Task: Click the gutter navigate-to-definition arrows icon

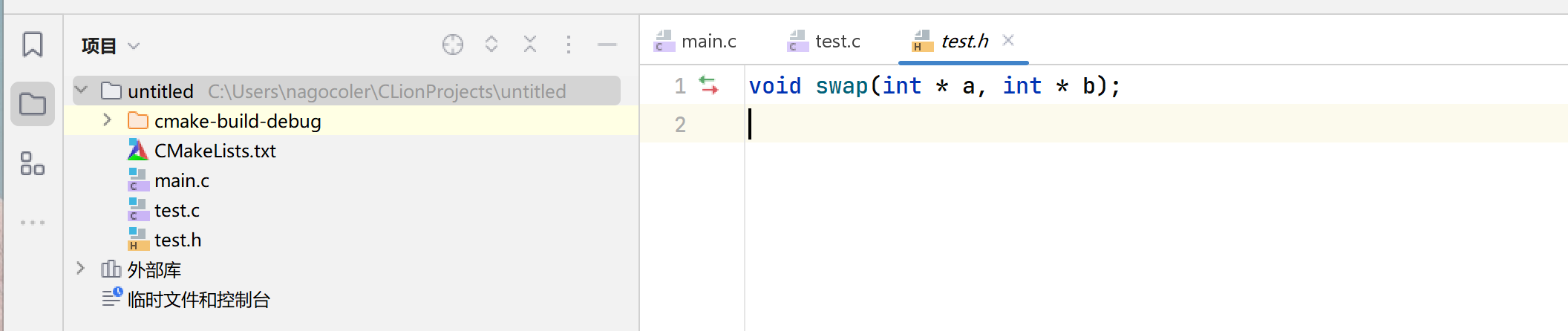Action: tap(709, 85)
